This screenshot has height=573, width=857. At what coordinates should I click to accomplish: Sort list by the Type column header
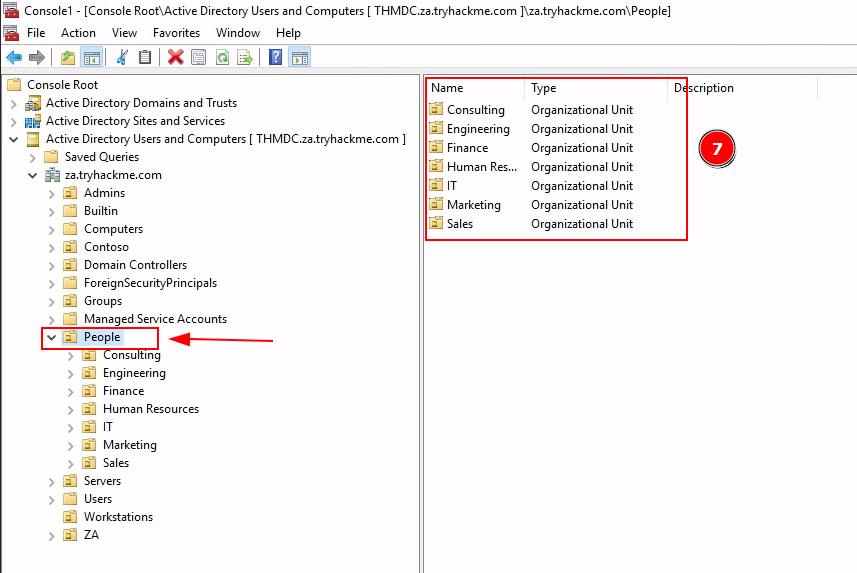[x=596, y=88]
